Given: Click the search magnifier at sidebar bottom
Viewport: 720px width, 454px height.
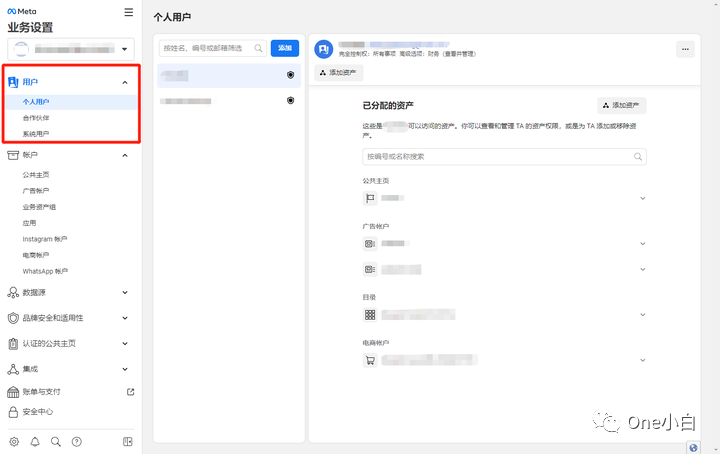Looking at the screenshot, I should 56,442.
